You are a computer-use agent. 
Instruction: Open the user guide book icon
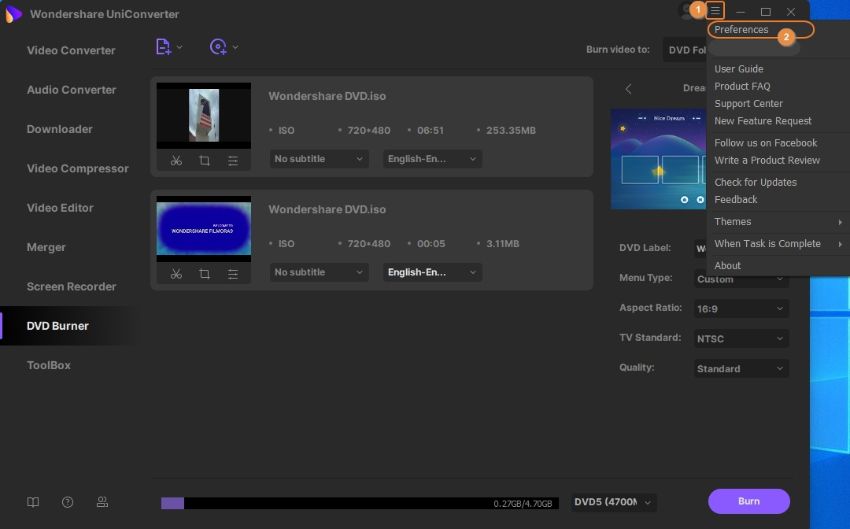[33, 502]
